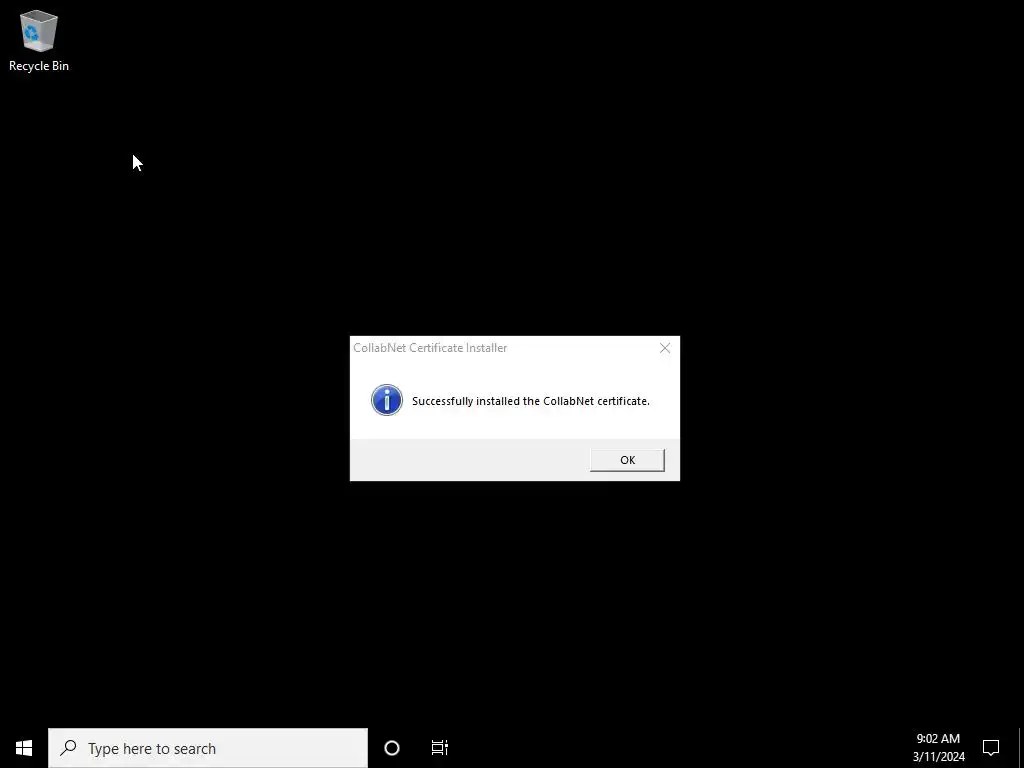Focus the Type here to search box
The height and width of the screenshot is (768, 1024).
click(208, 748)
